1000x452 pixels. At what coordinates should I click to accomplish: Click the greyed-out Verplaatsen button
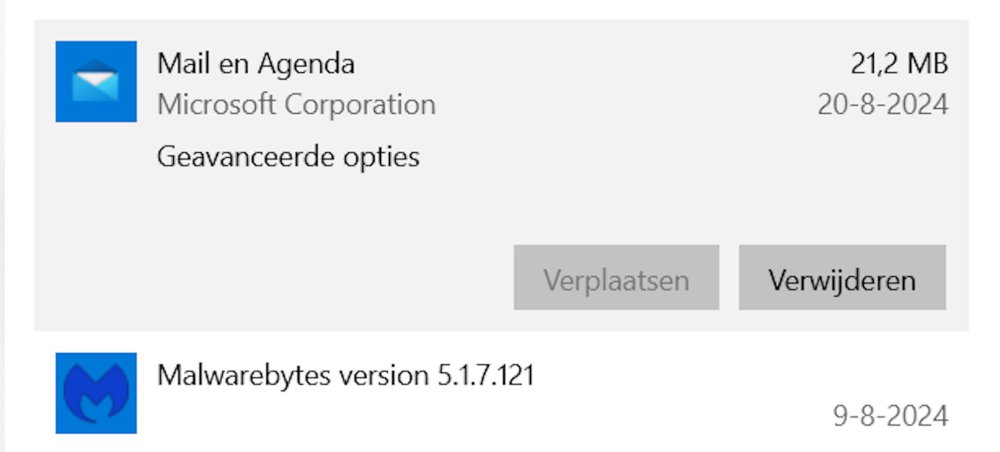616,278
